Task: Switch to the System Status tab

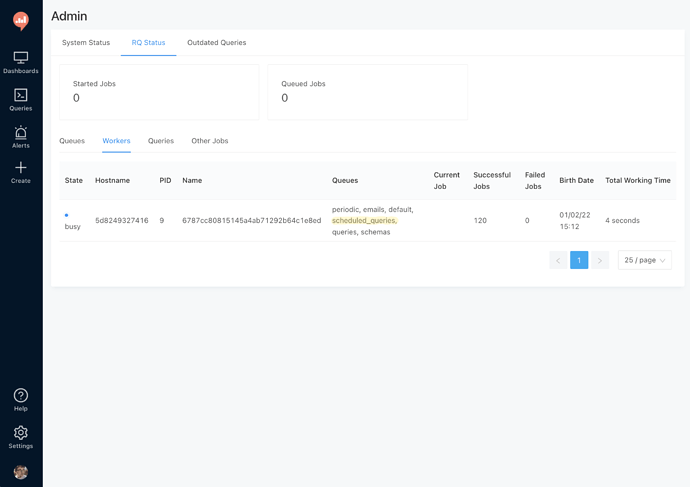Action: pyautogui.click(x=86, y=43)
